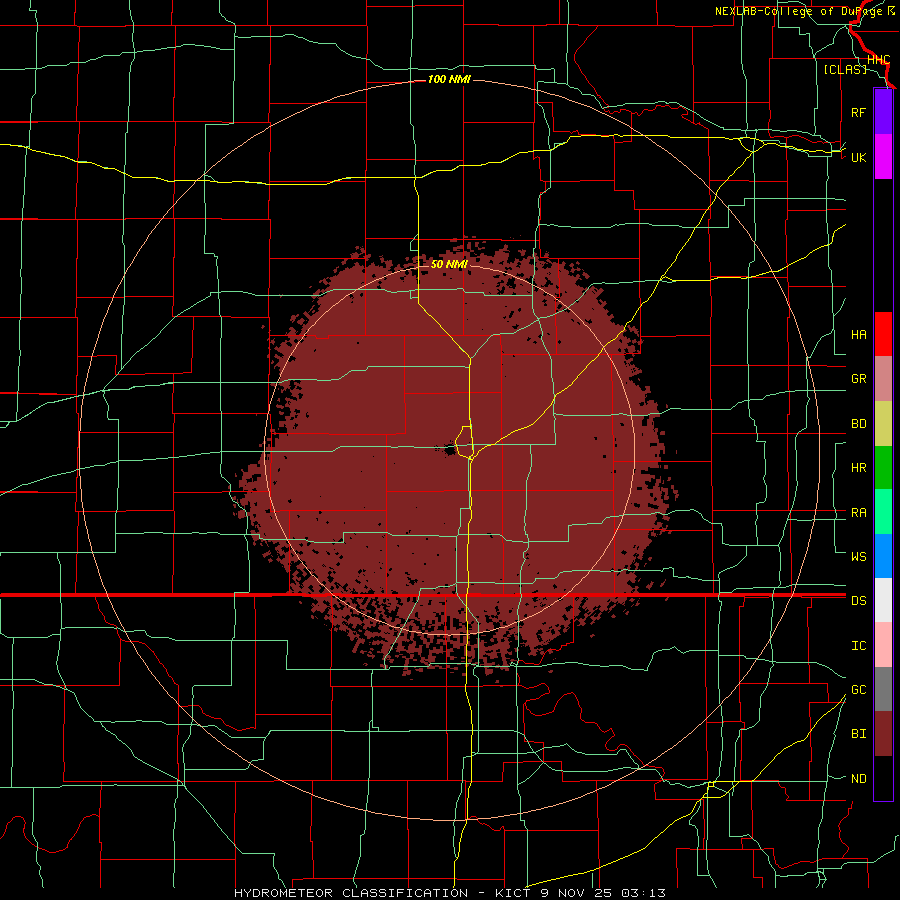The image size is (900, 900).
Task: Click the BI dark red legend swatch
Action: (x=883, y=734)
